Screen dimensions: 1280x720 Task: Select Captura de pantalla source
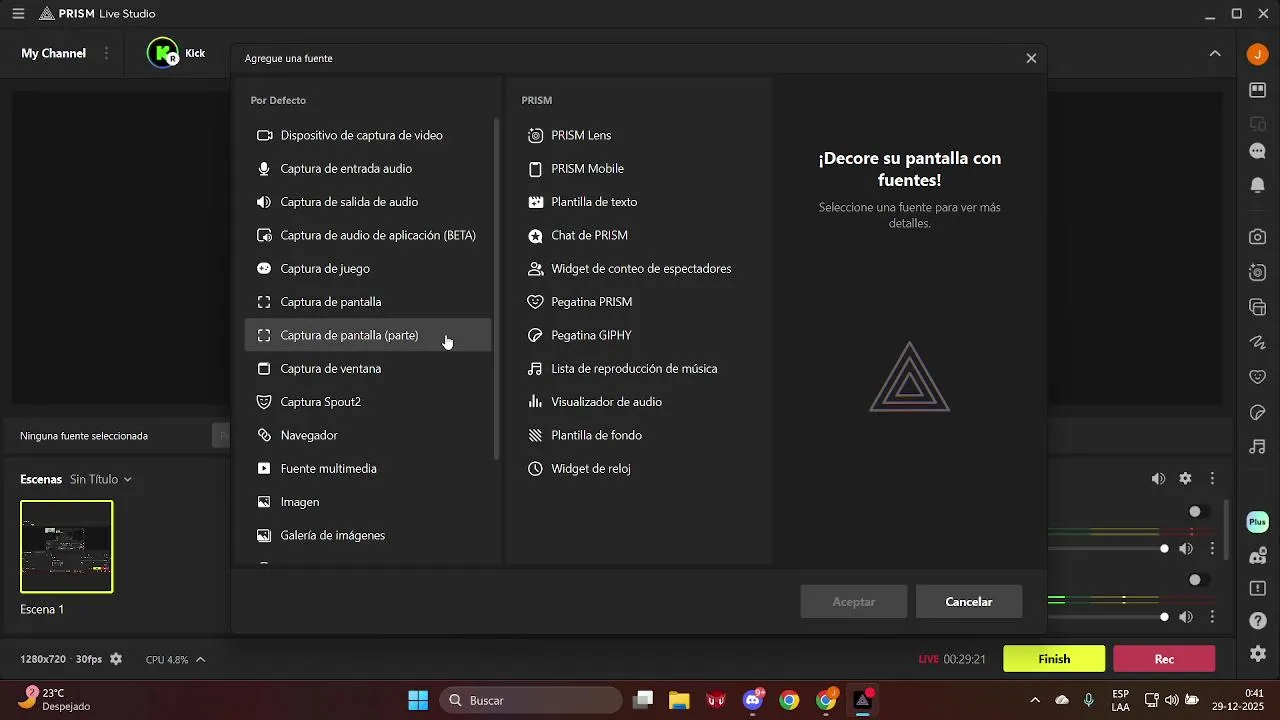point(368,302)
